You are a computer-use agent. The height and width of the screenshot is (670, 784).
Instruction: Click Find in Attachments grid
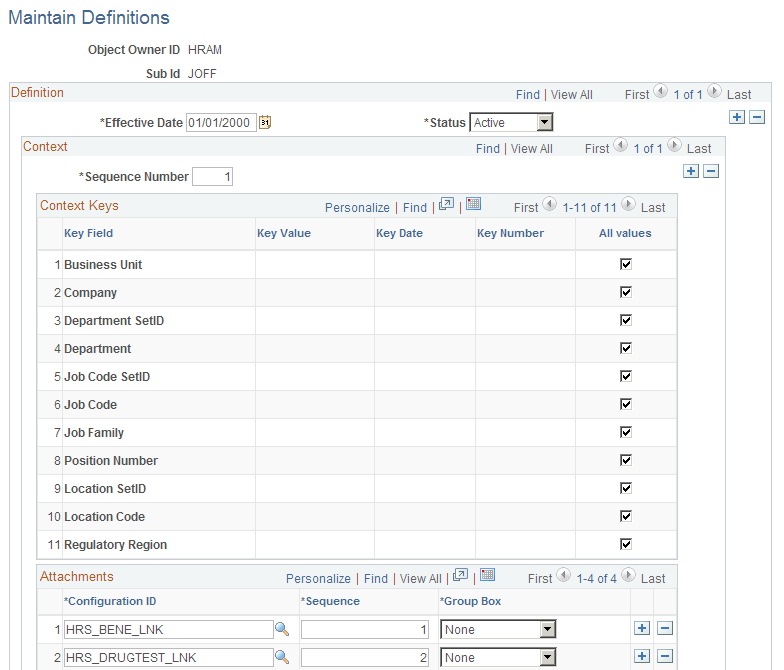point(376,579)
